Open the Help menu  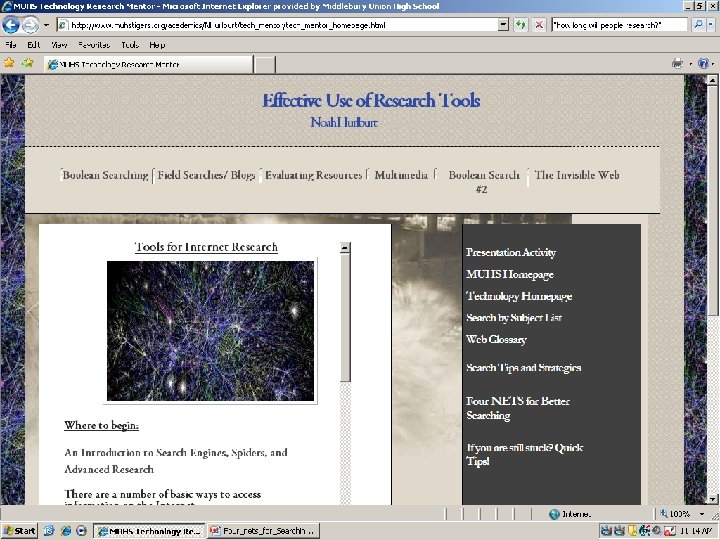pyautogui.click(x=157, y=45)
